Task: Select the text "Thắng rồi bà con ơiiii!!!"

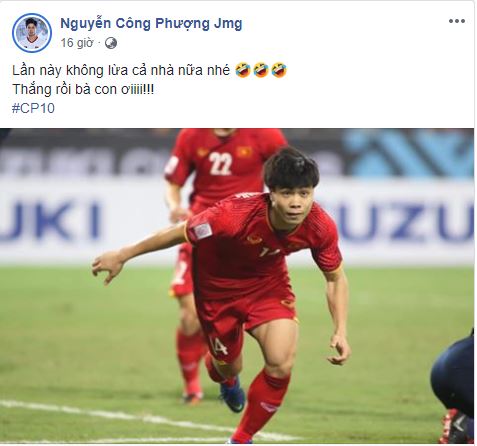Action: click(83, 89)
